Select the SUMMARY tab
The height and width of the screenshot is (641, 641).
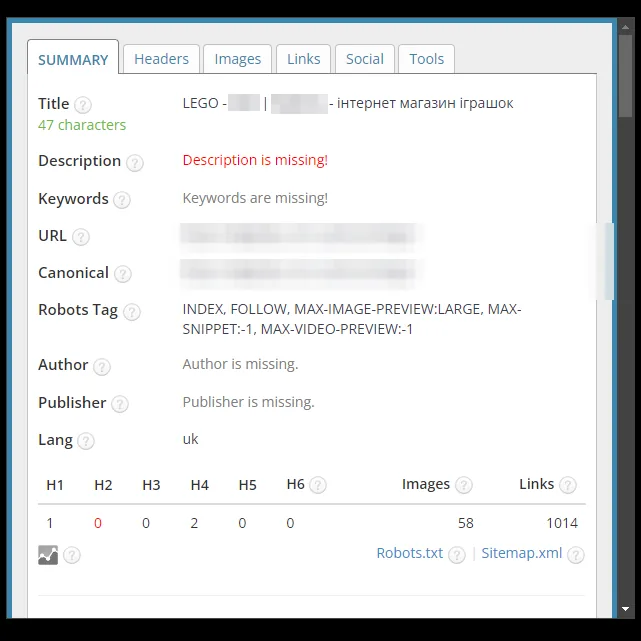tap(73, 59)
